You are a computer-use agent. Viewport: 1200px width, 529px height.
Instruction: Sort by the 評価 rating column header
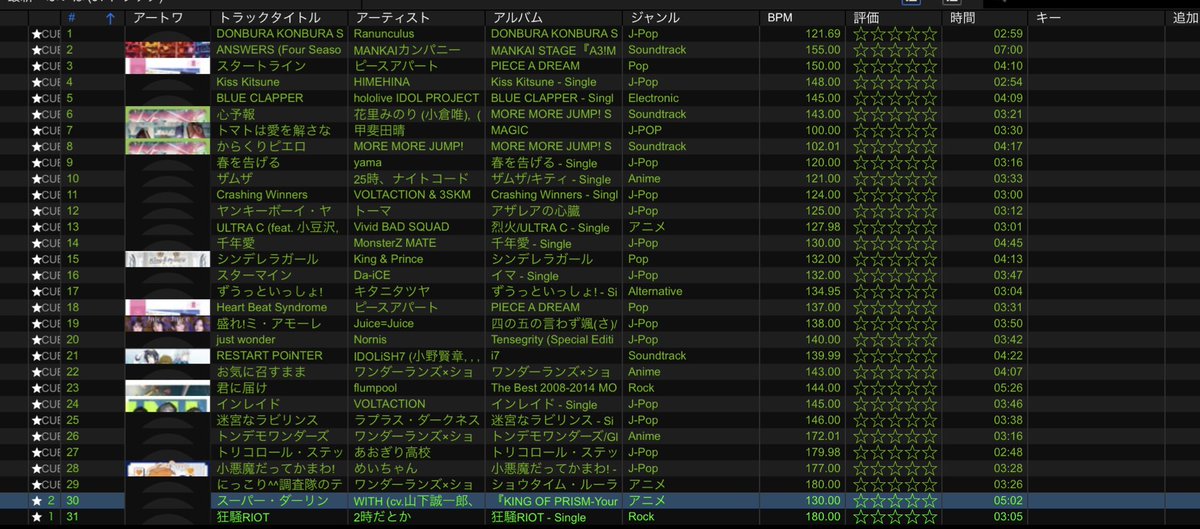pyautogui.click(x=866, y=18)
